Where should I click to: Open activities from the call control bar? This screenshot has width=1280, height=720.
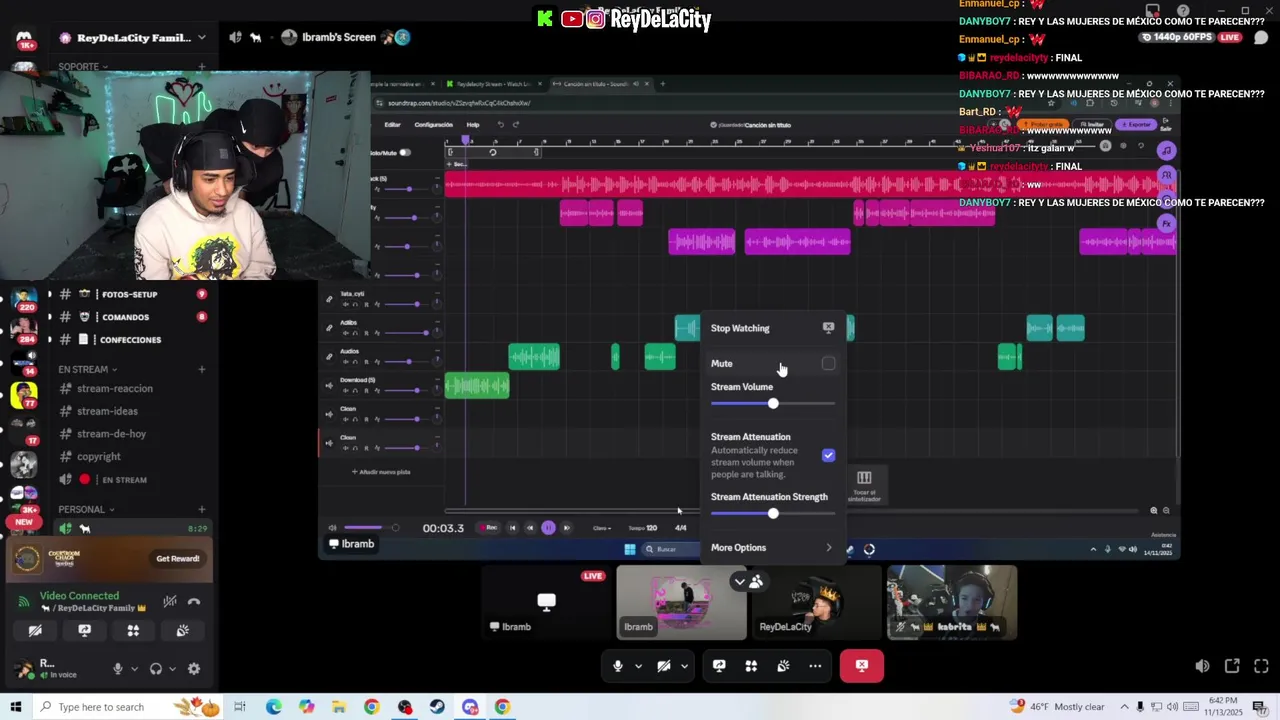(751, 666)
